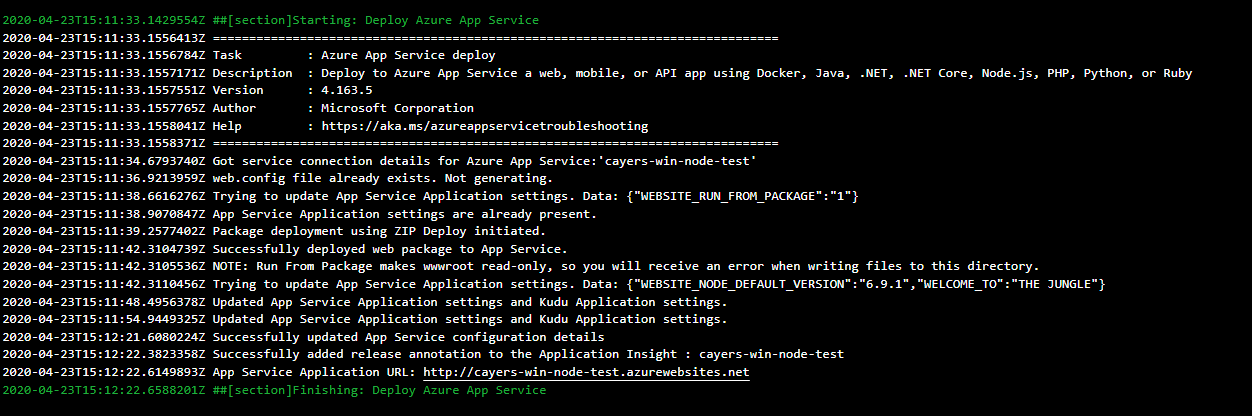Click the 15:11:54 'Updated App Service Application settings' line
Screen dimensions: 1252x416
coord(365,320)
